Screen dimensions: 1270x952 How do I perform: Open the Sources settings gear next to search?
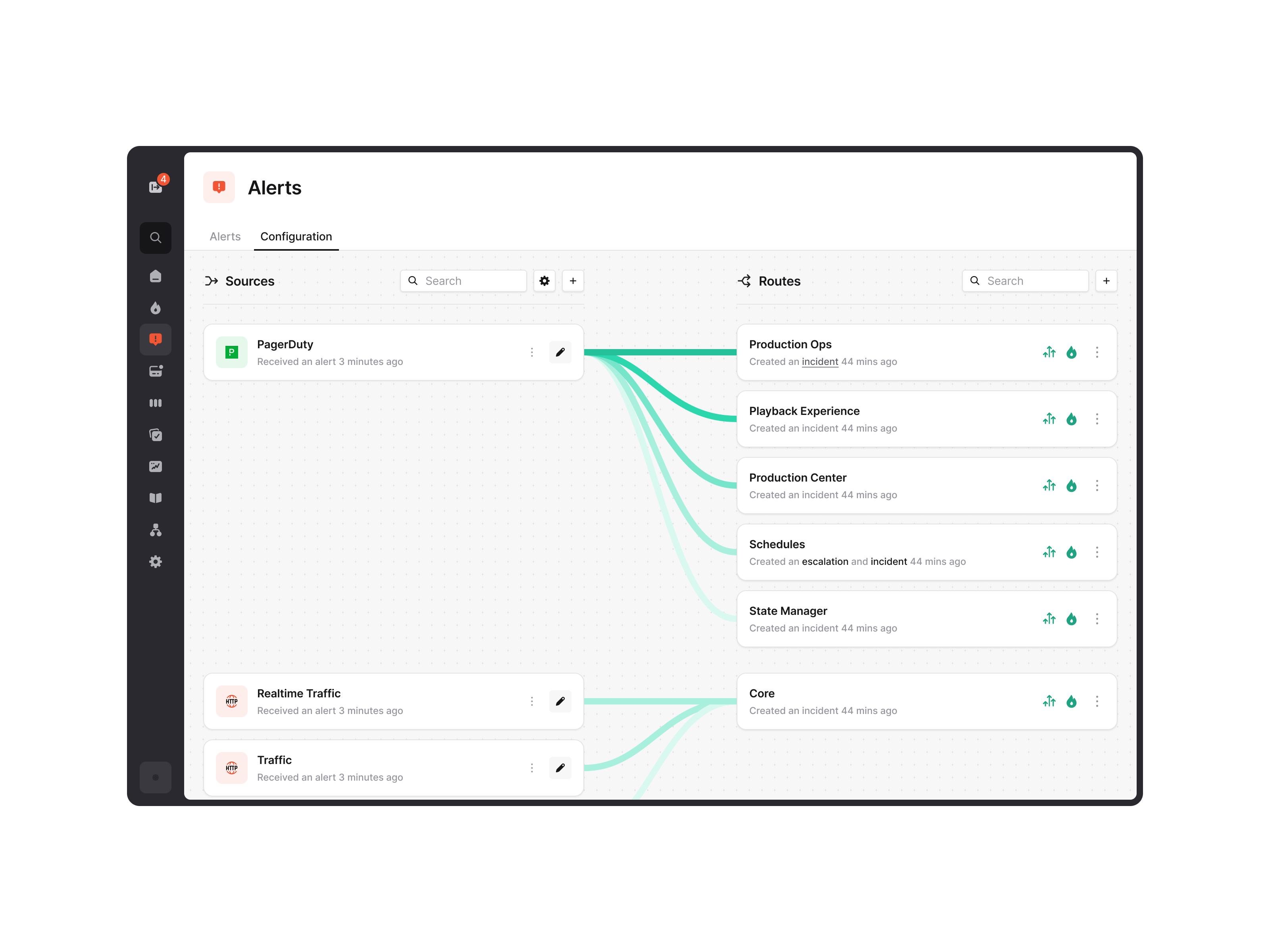click(544, 280)
